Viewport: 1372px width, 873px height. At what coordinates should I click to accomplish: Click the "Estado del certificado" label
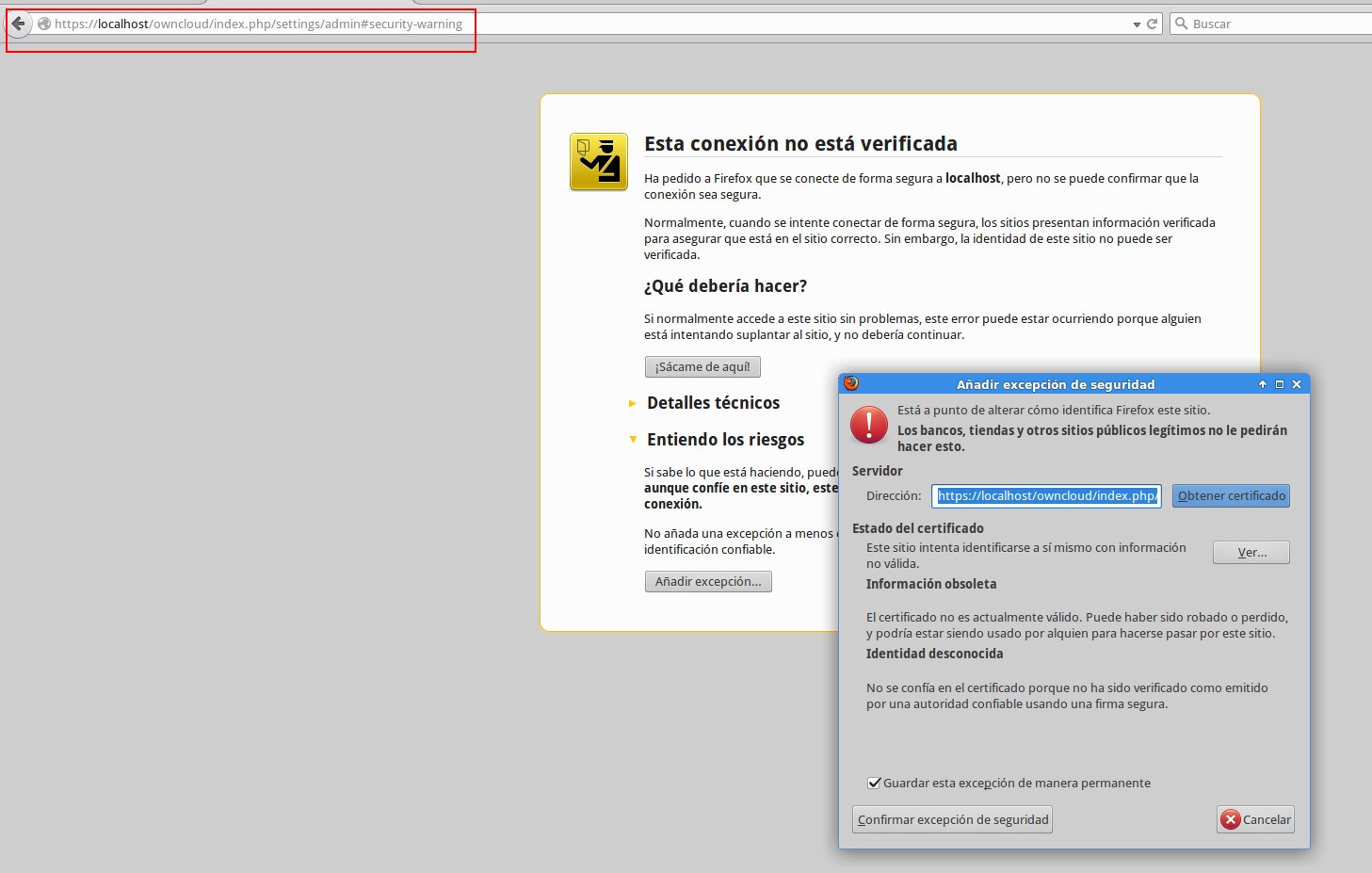tap(918, 528)
